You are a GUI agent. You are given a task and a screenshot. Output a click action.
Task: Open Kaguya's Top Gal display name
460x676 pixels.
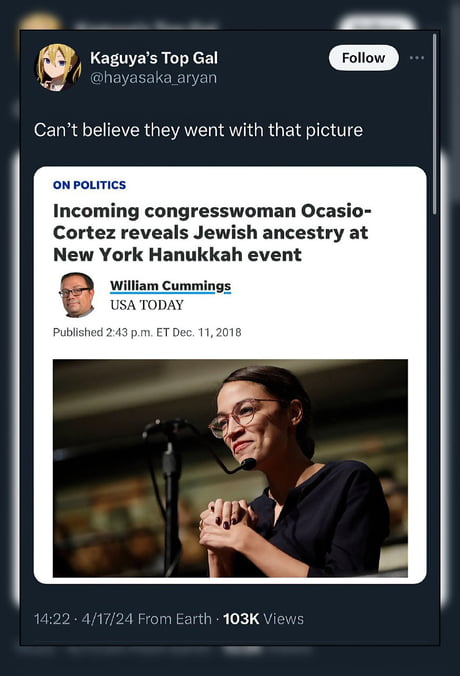[x=154, y=58]
